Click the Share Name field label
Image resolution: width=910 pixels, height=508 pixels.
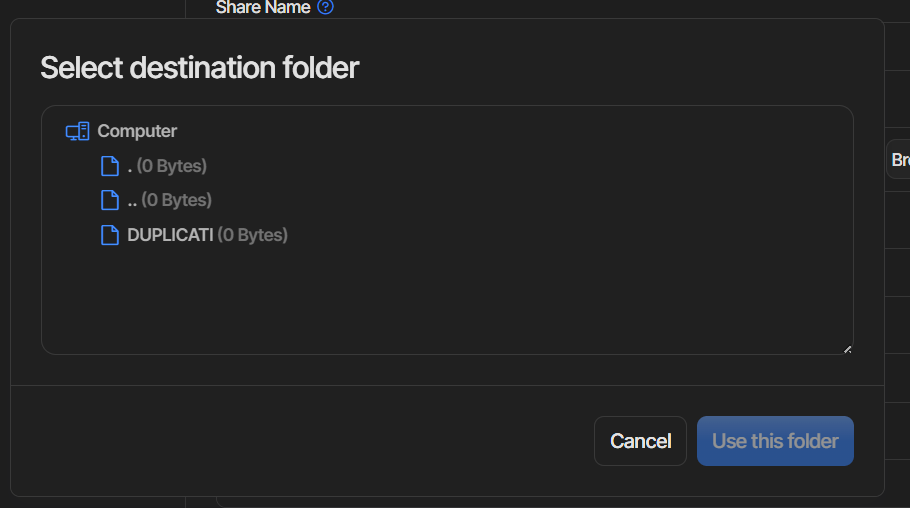[263, 8]
